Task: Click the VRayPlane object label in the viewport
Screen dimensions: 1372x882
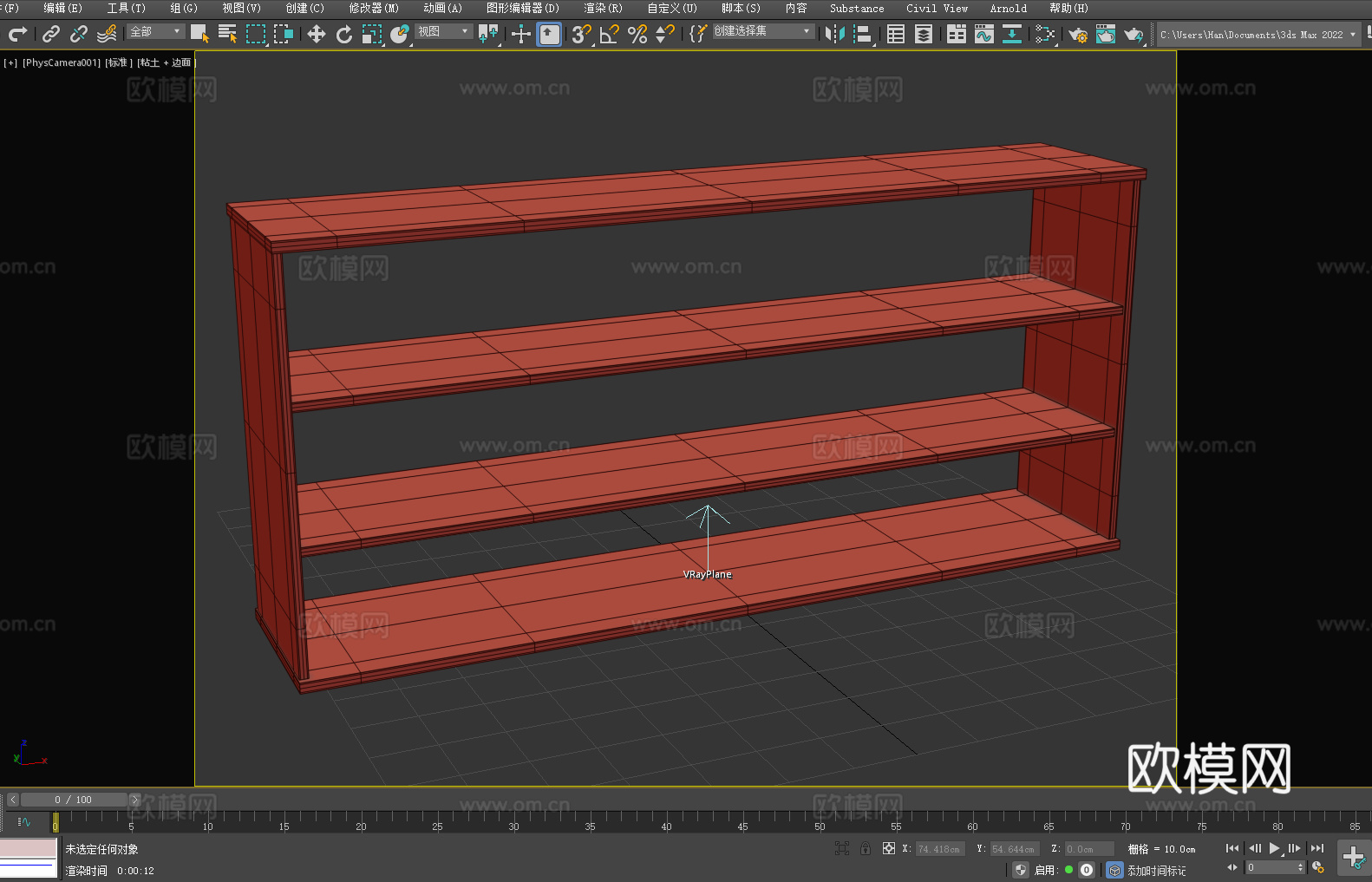Action: [x=707, y=574]
